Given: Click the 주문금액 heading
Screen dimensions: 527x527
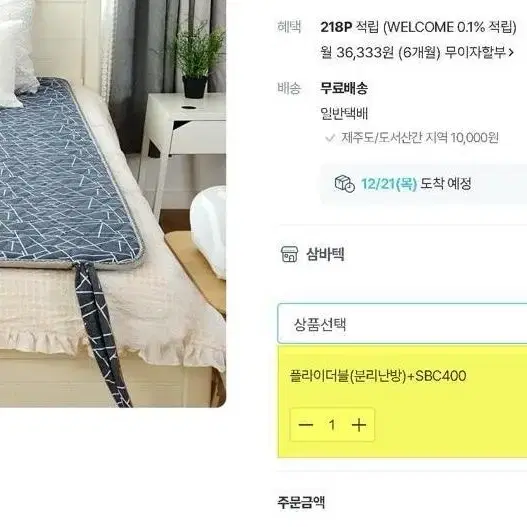Looking at the screenshot, I should click(x=301, y=502).
